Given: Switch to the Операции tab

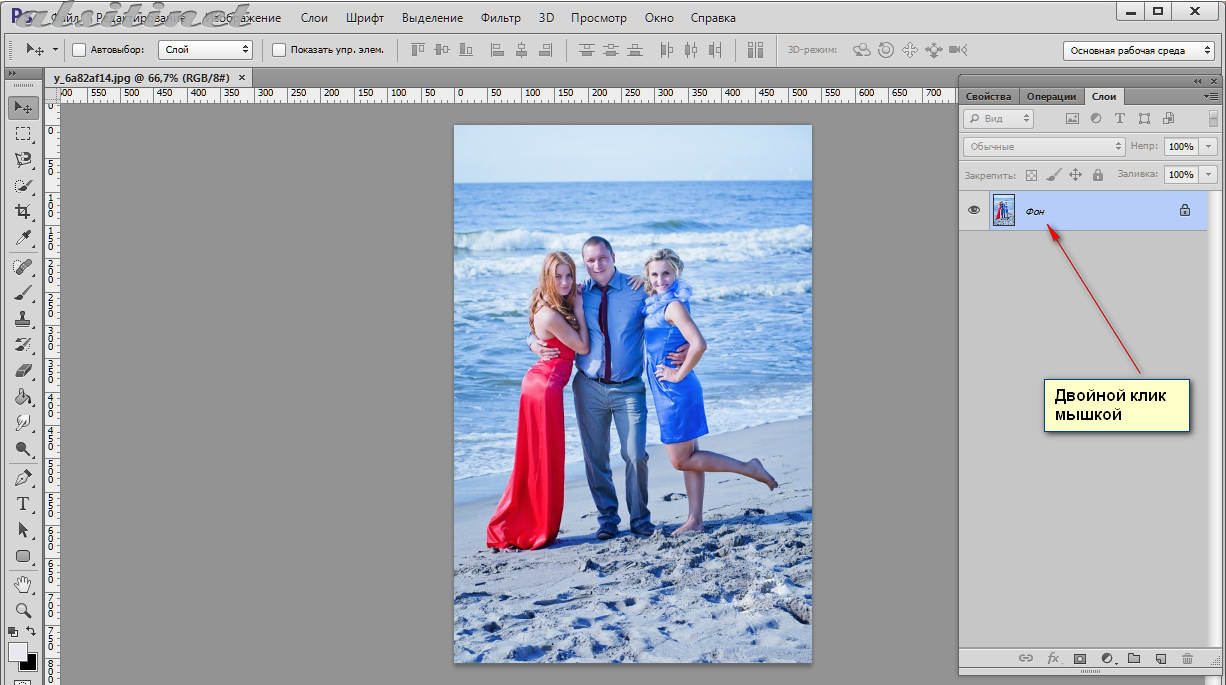Looking at the screenshot, I should pos(1052,96).
